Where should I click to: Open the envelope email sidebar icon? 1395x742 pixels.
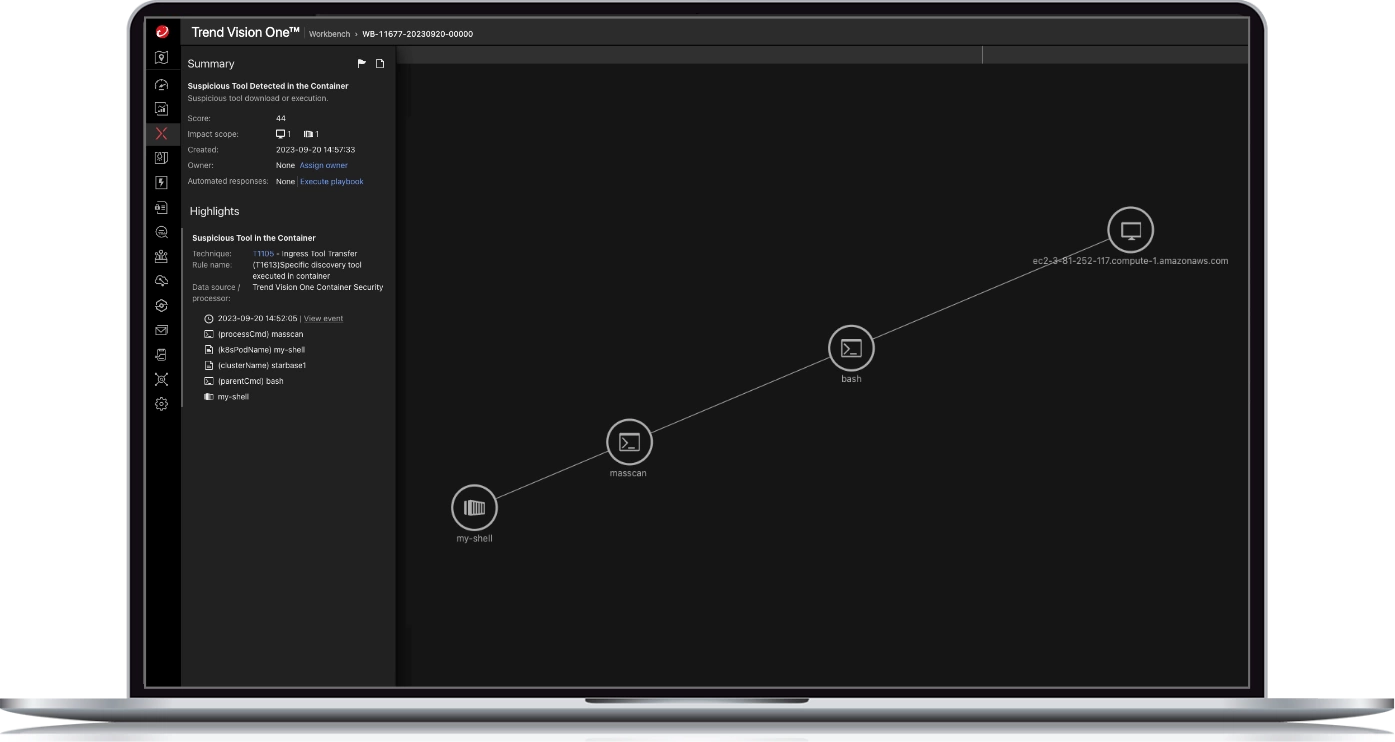(162, 330)
